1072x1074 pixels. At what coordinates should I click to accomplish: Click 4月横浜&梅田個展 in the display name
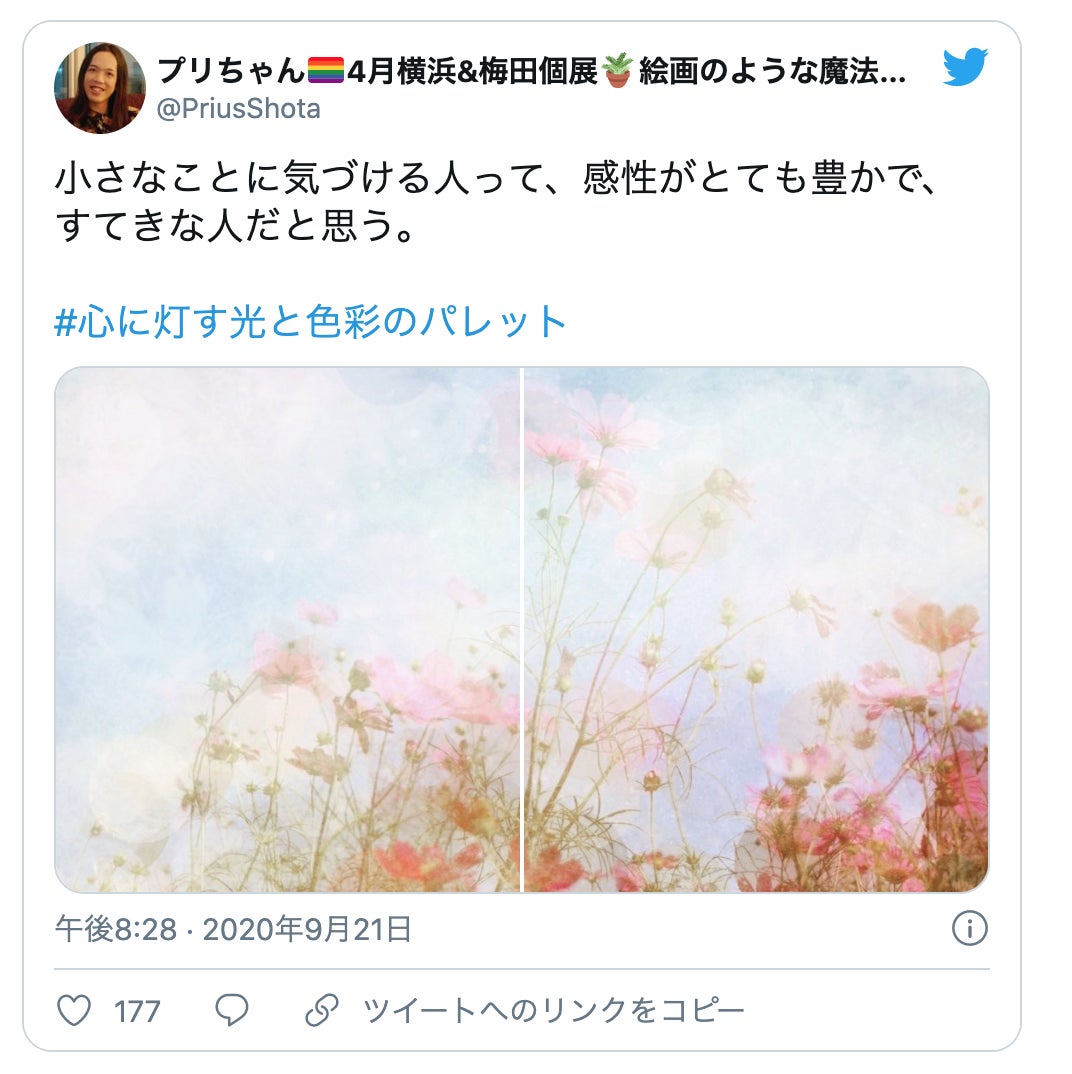coord(473,71)
